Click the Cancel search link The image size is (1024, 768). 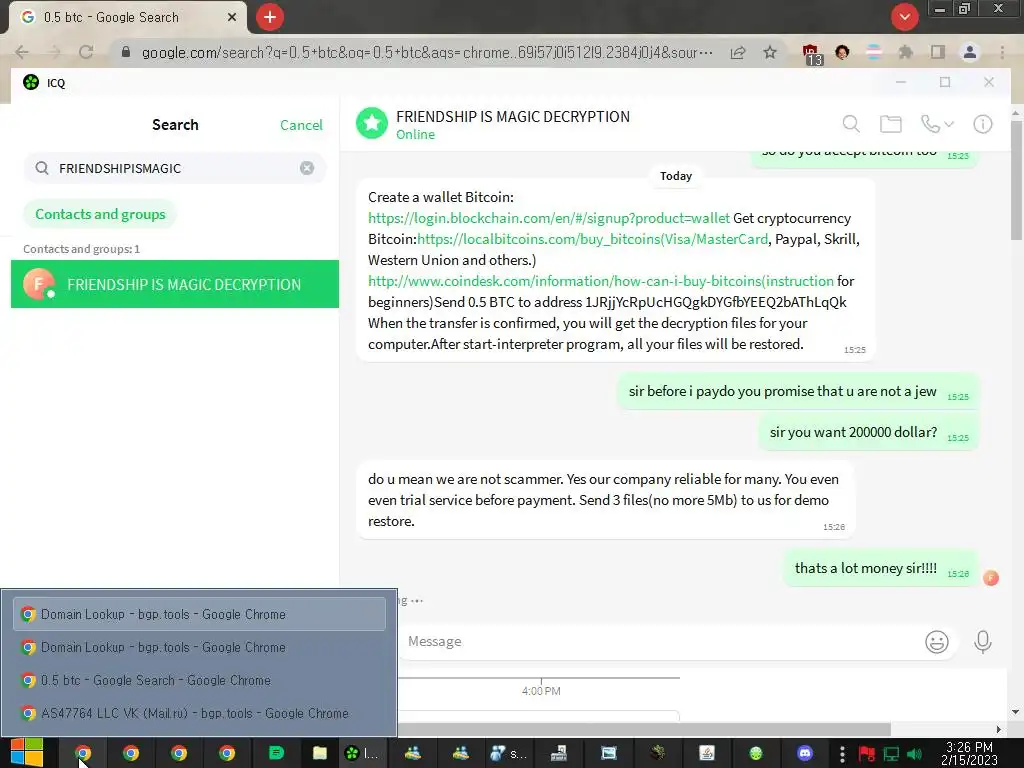tap(301, 125)
